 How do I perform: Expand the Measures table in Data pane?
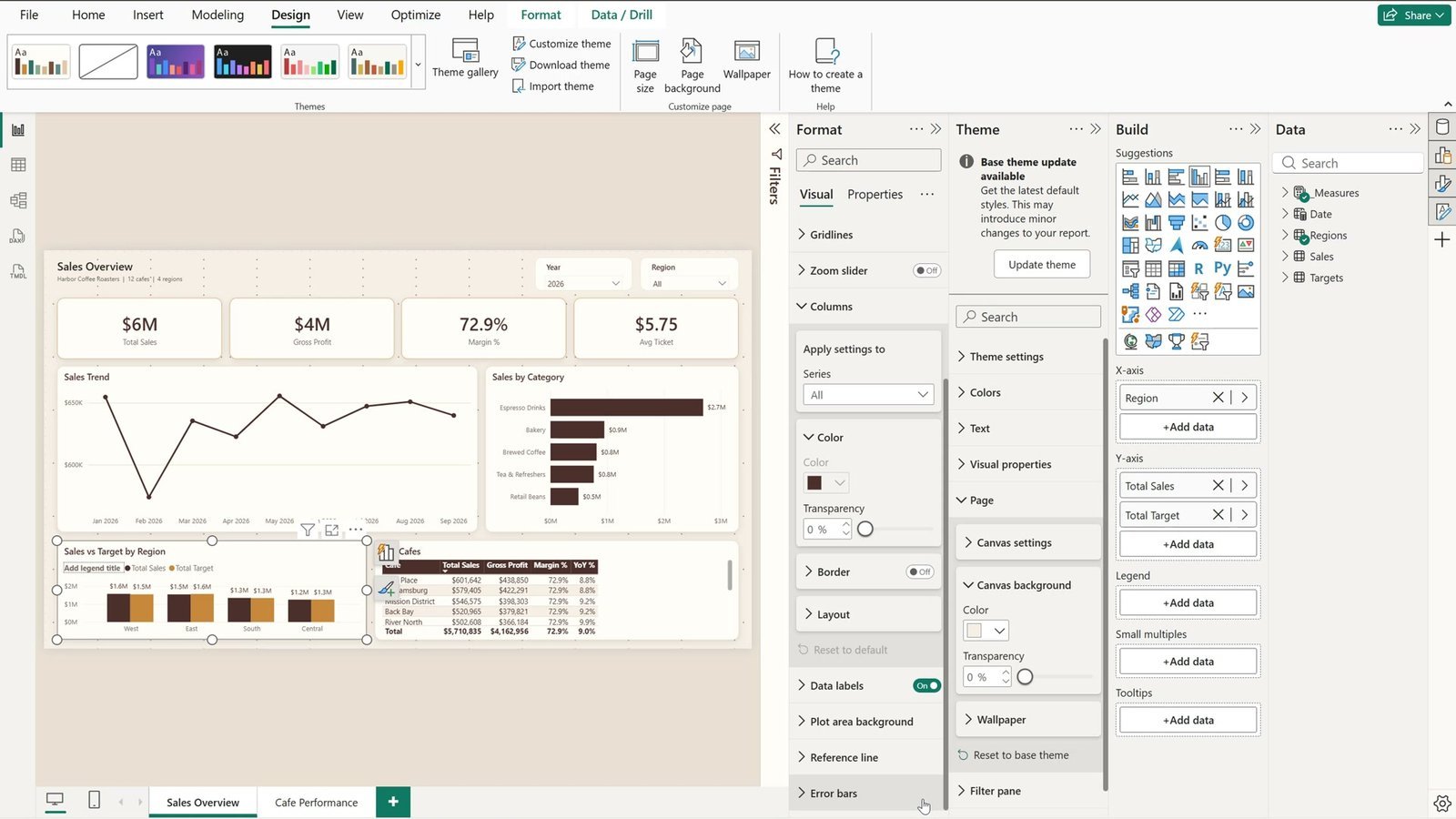click(1285, 192)
